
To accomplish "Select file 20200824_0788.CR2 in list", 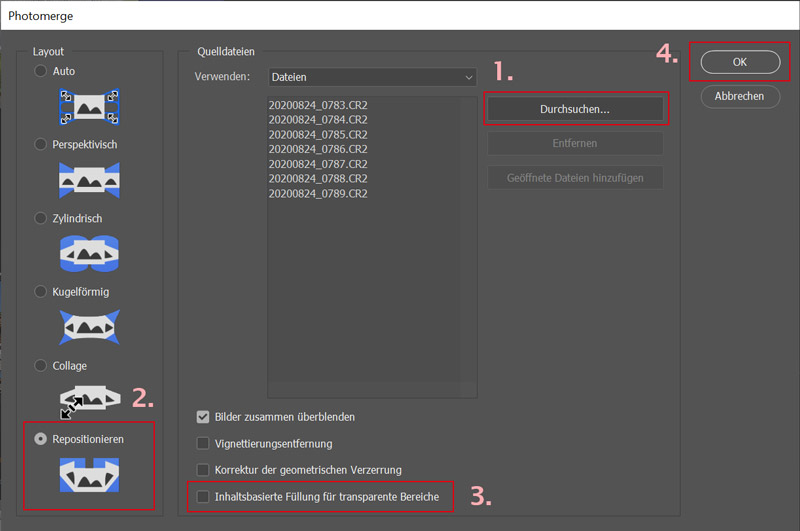I will pos(318,179).
